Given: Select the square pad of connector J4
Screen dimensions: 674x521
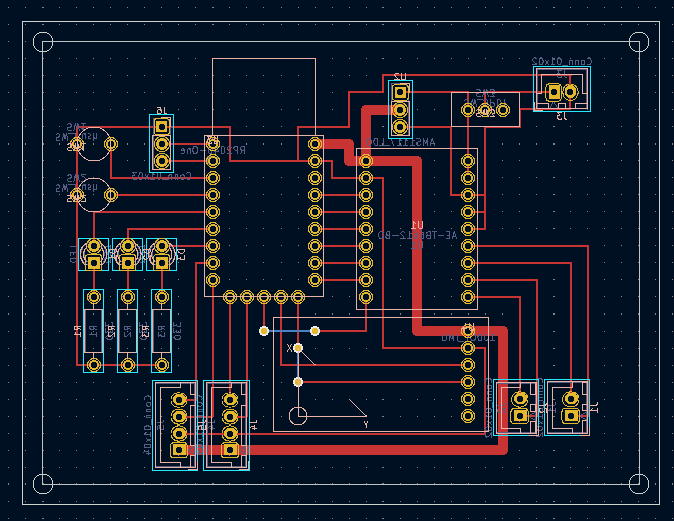Looking at the screenshot, I should (x=230, y=450).
